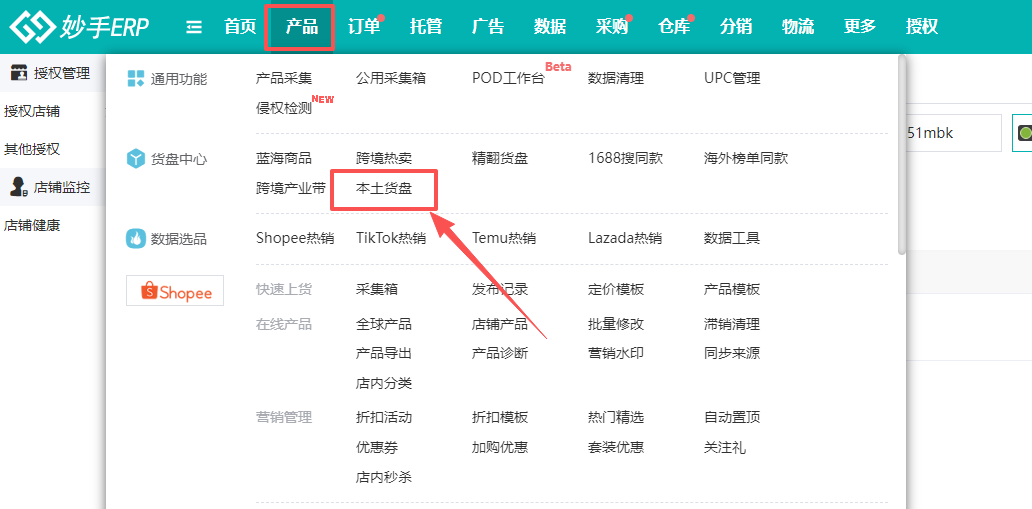Open 折扣活动 link
The image size is (1032, 509).
pos(384,417)
